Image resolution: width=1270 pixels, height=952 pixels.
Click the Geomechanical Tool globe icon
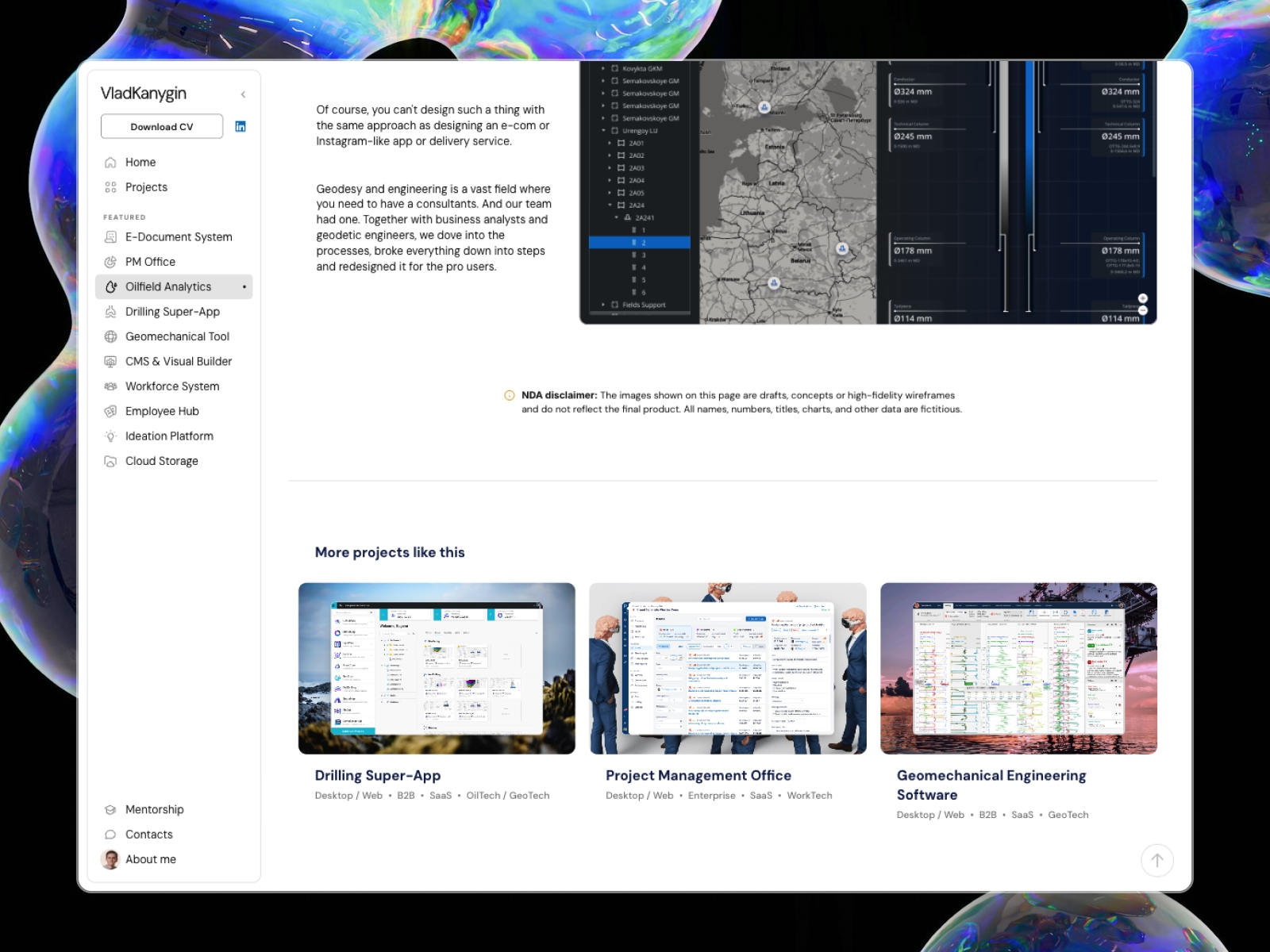point(110,336)
